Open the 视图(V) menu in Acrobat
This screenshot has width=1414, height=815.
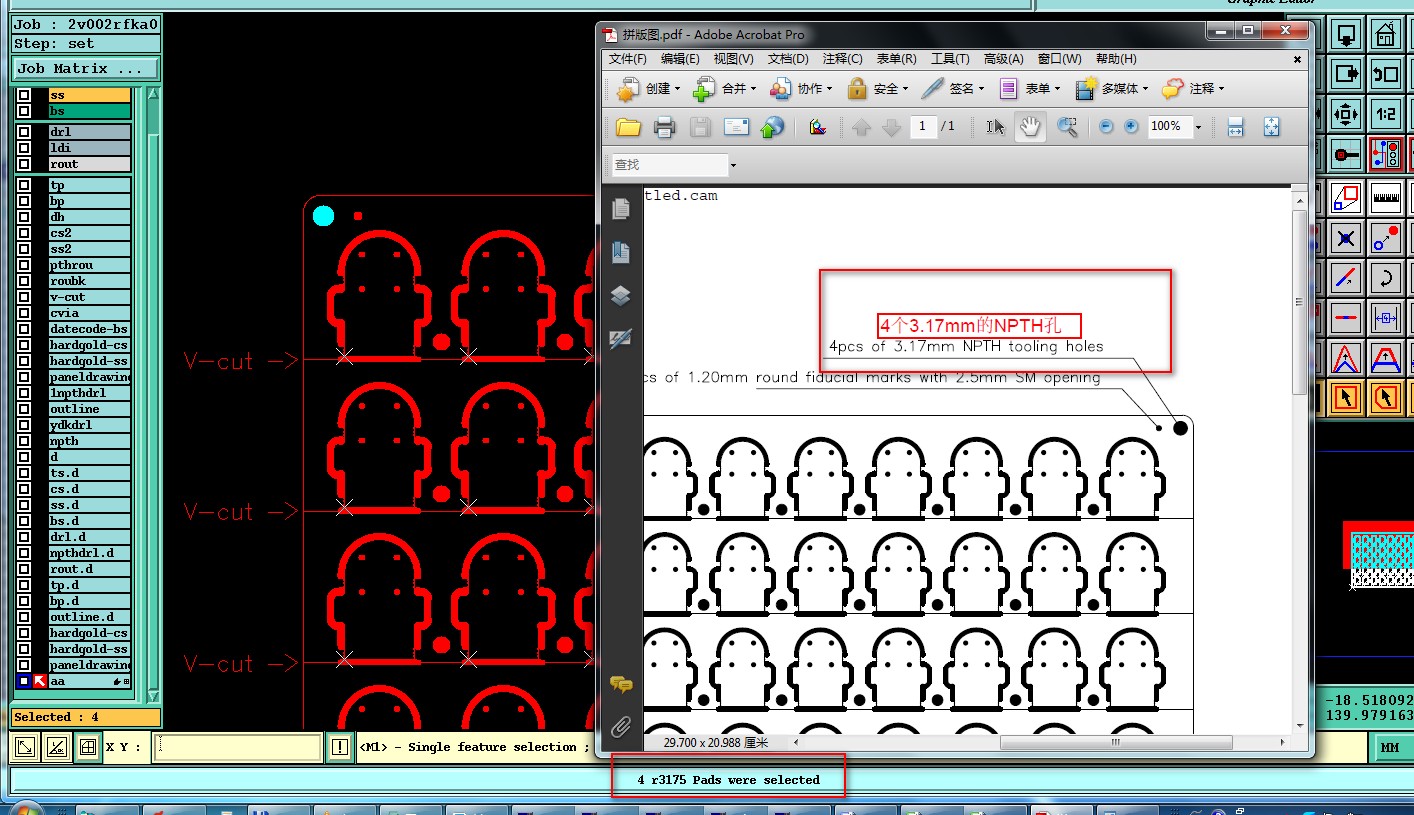point(733,59)
